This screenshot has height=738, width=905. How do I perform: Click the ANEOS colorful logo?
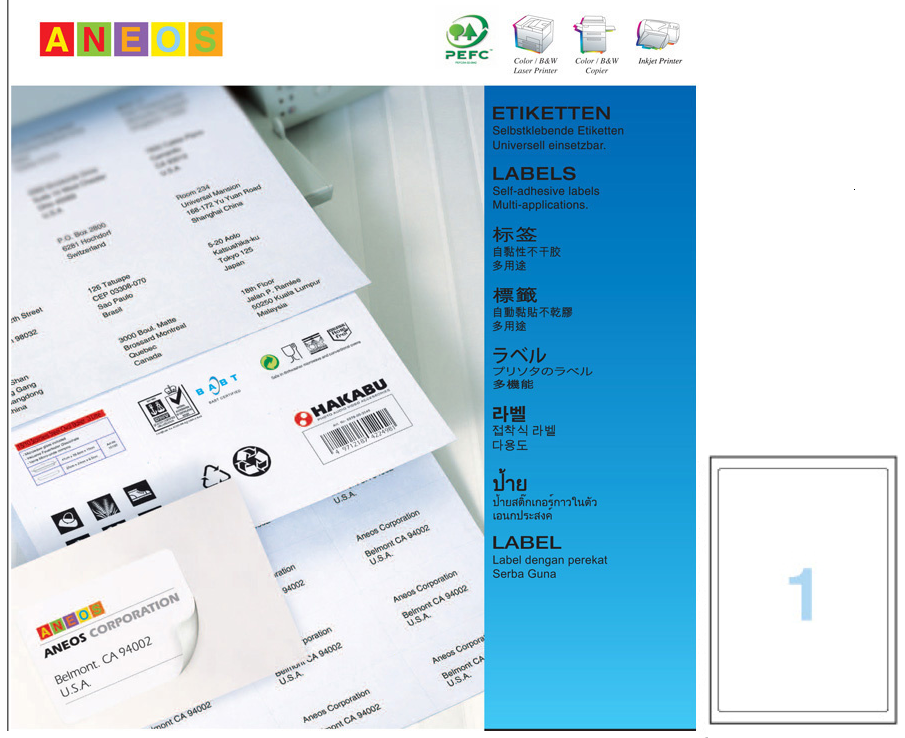(131, 39)
